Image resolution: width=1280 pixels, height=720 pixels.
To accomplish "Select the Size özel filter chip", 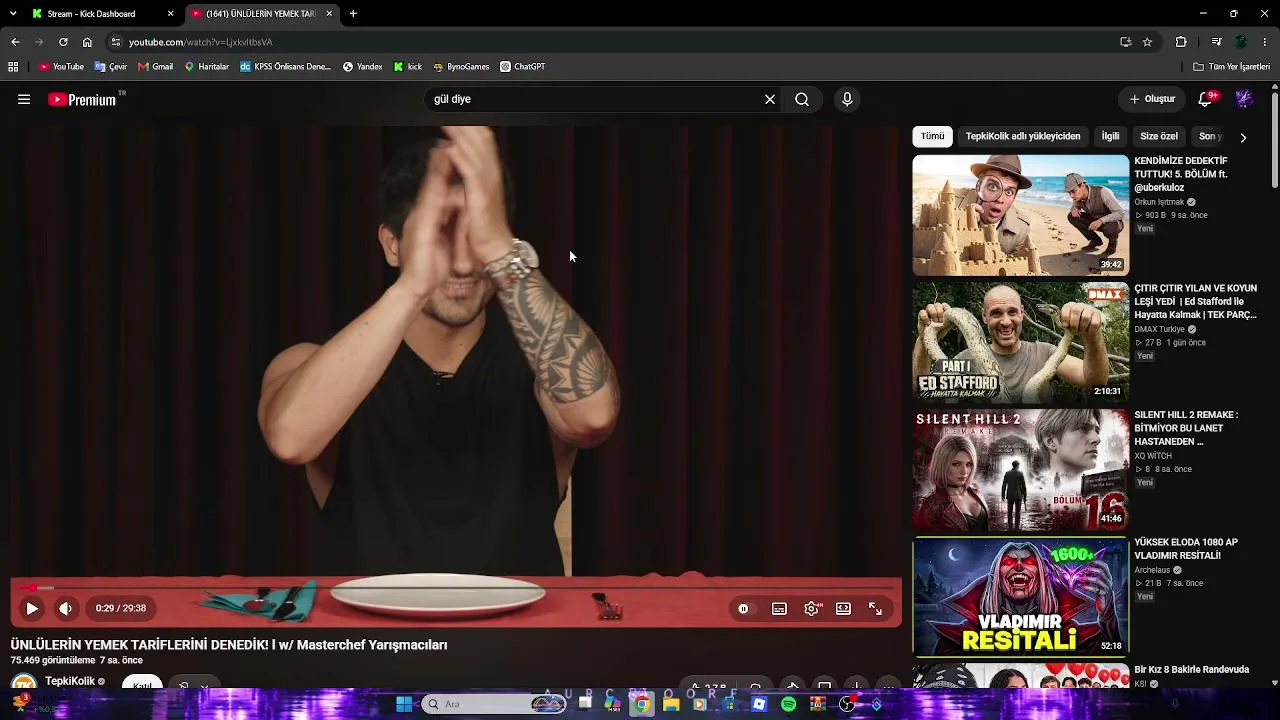I will 1159,136.
